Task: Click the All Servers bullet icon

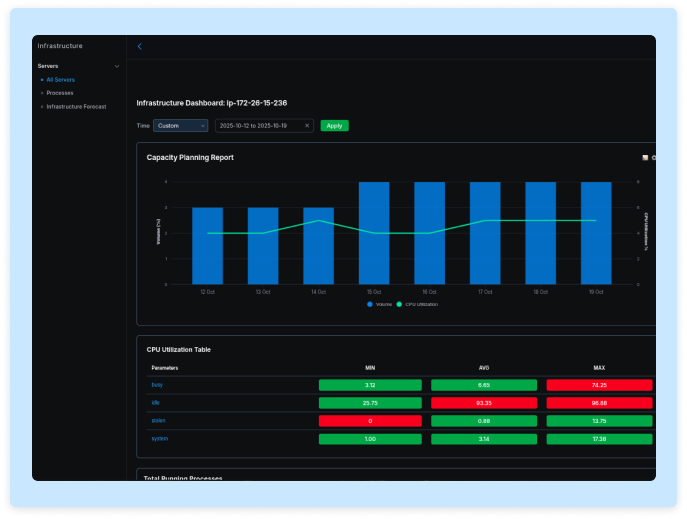Action: [42, 80]
